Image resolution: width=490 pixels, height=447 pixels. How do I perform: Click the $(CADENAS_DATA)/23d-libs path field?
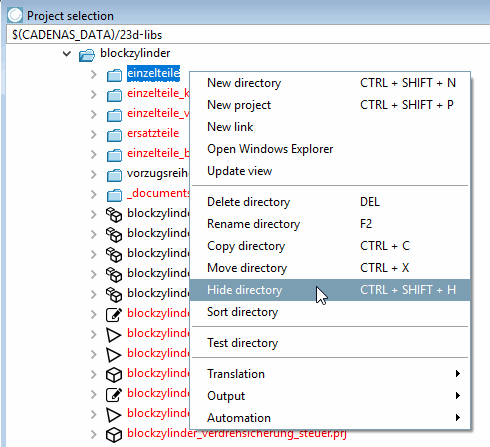pyautogui.click(x=248, y=35)
